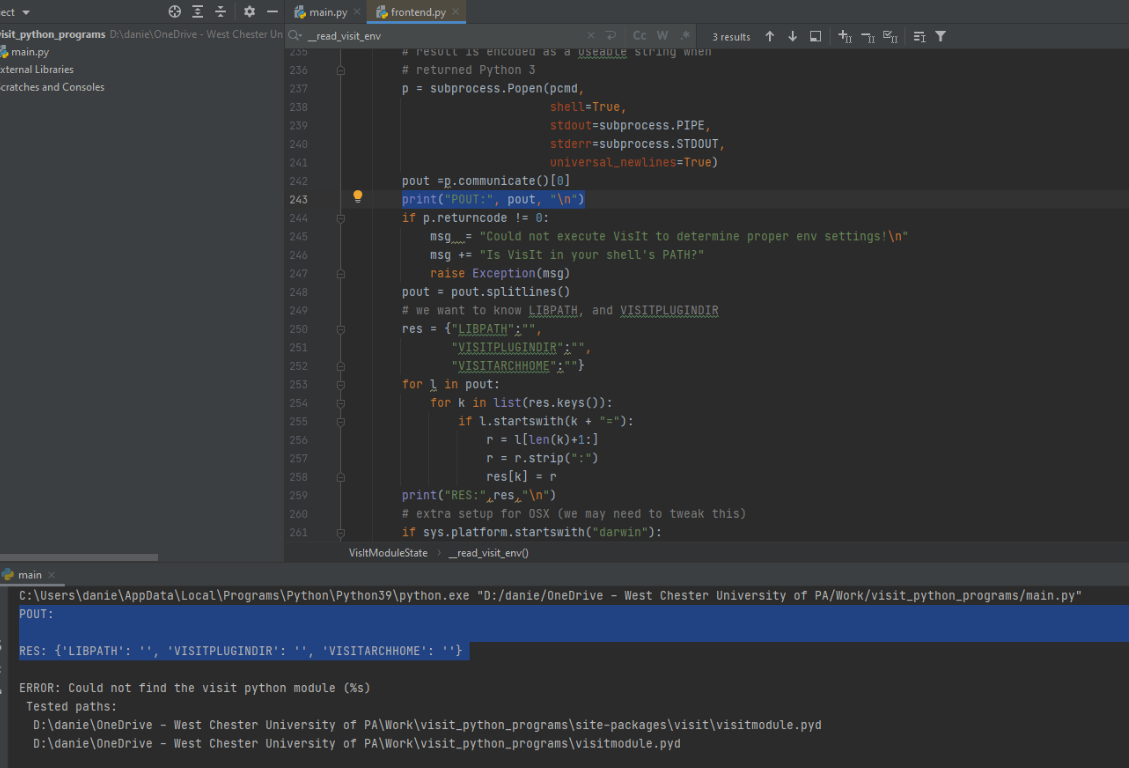Screen dimensions: 1129x768
Task: Expand all in Project panel toolbar
Action: (197, 12)
